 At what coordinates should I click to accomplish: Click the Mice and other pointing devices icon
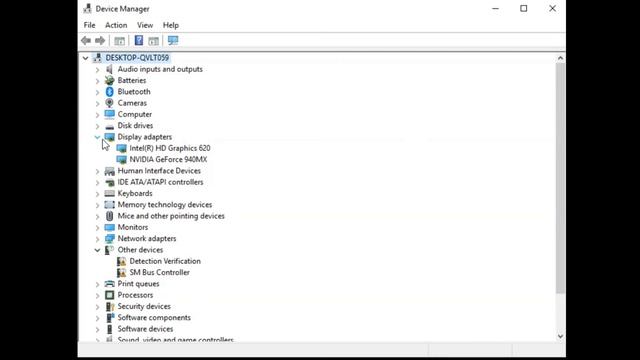click(109, 216)
